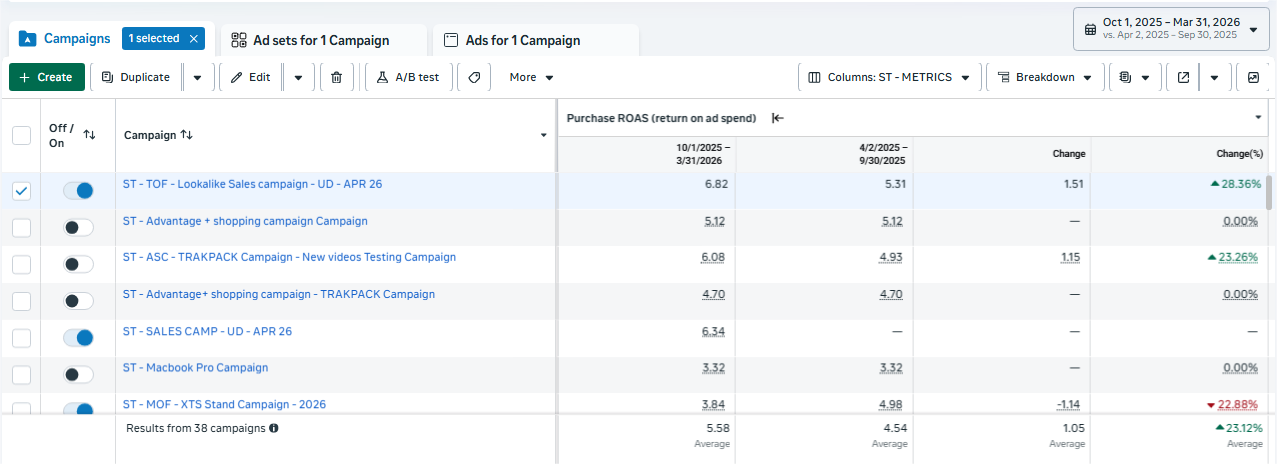Enable the ST - Advantage+ shopping TRAKPACK toggle

[x=78, y=301]
